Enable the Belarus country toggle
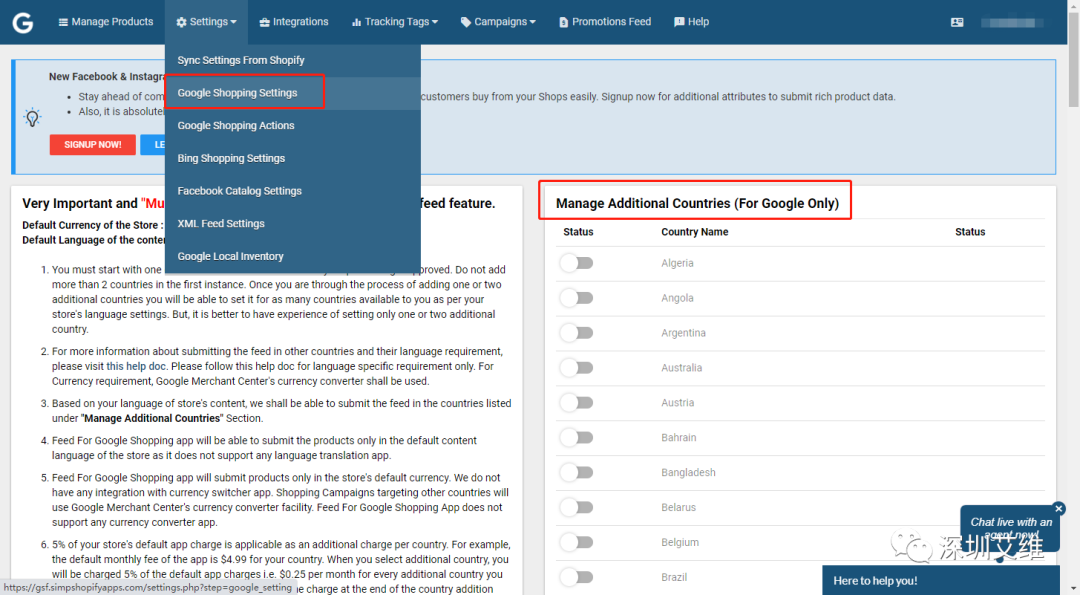 coord(577,507)
